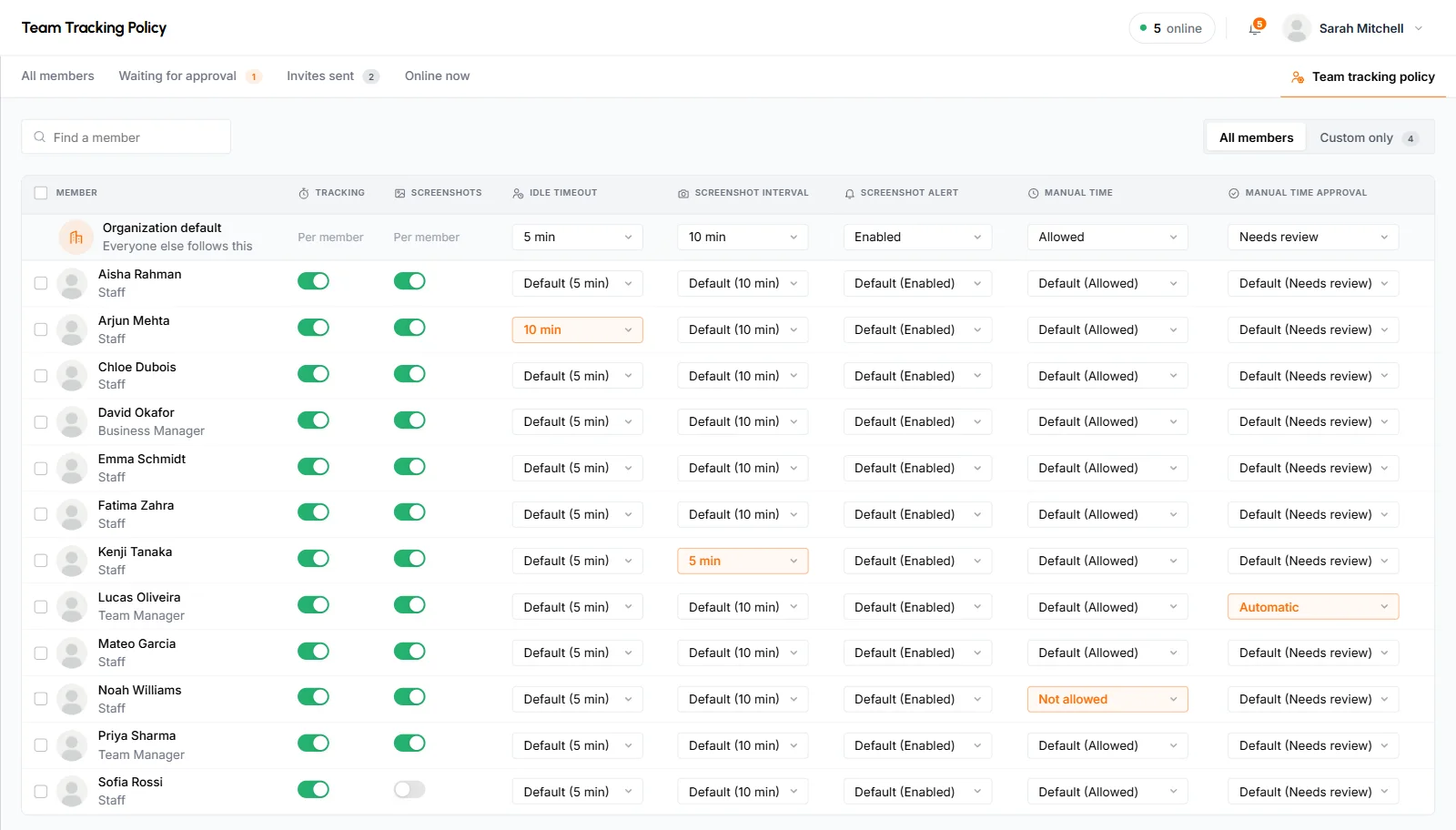Open the Waiting for approval tab

(x=190, y=76)
